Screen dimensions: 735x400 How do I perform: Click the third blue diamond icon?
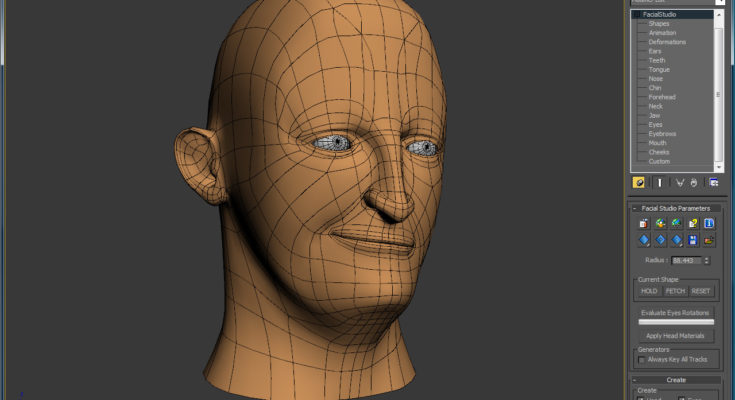point(676,240)
